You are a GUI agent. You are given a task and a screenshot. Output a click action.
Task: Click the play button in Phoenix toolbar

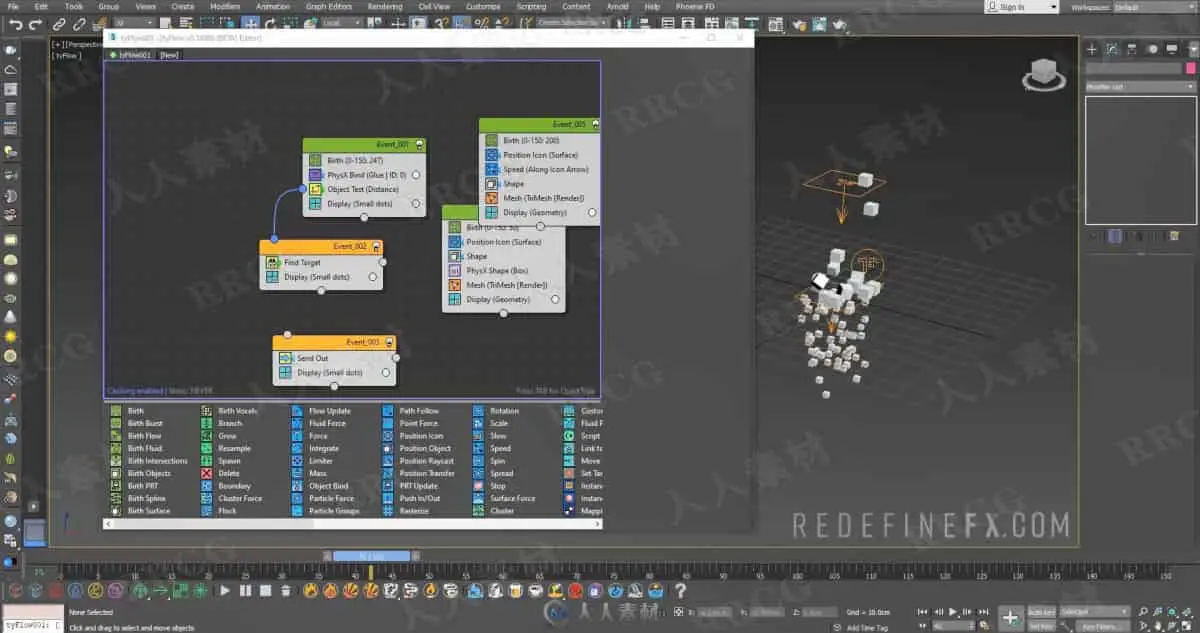click(225, 591)
